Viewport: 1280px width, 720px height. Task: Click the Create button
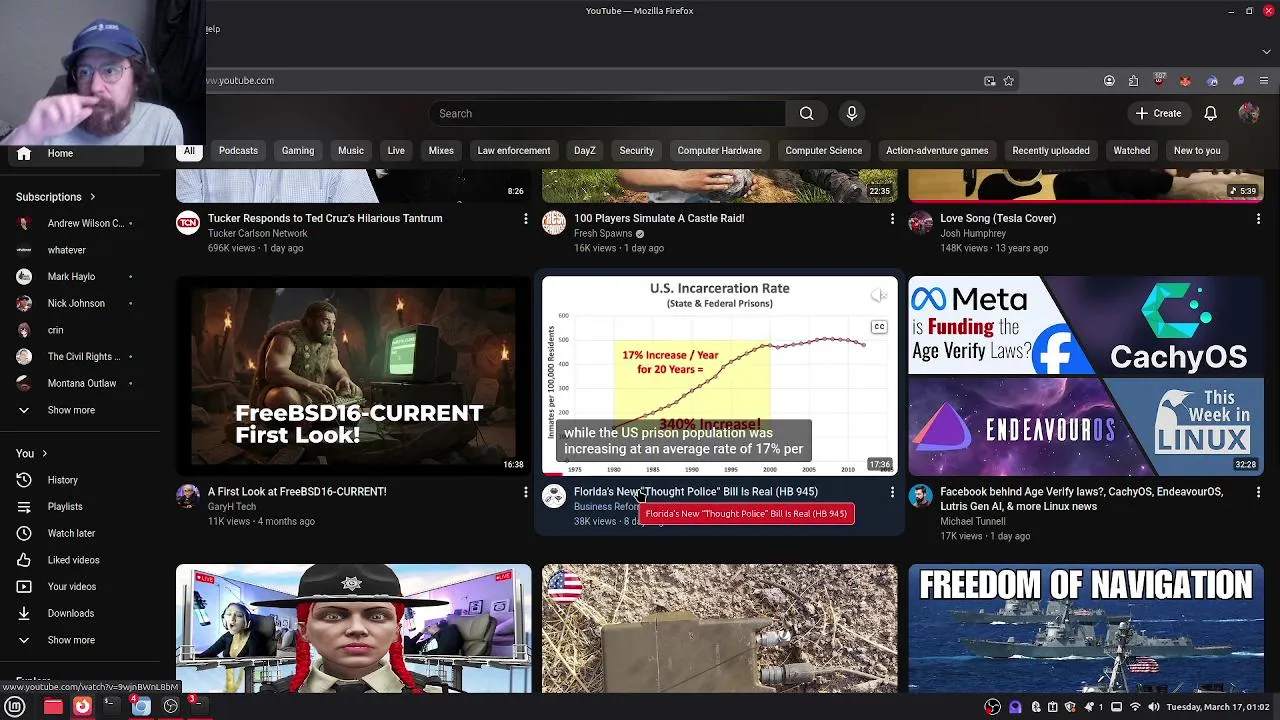1159,113
